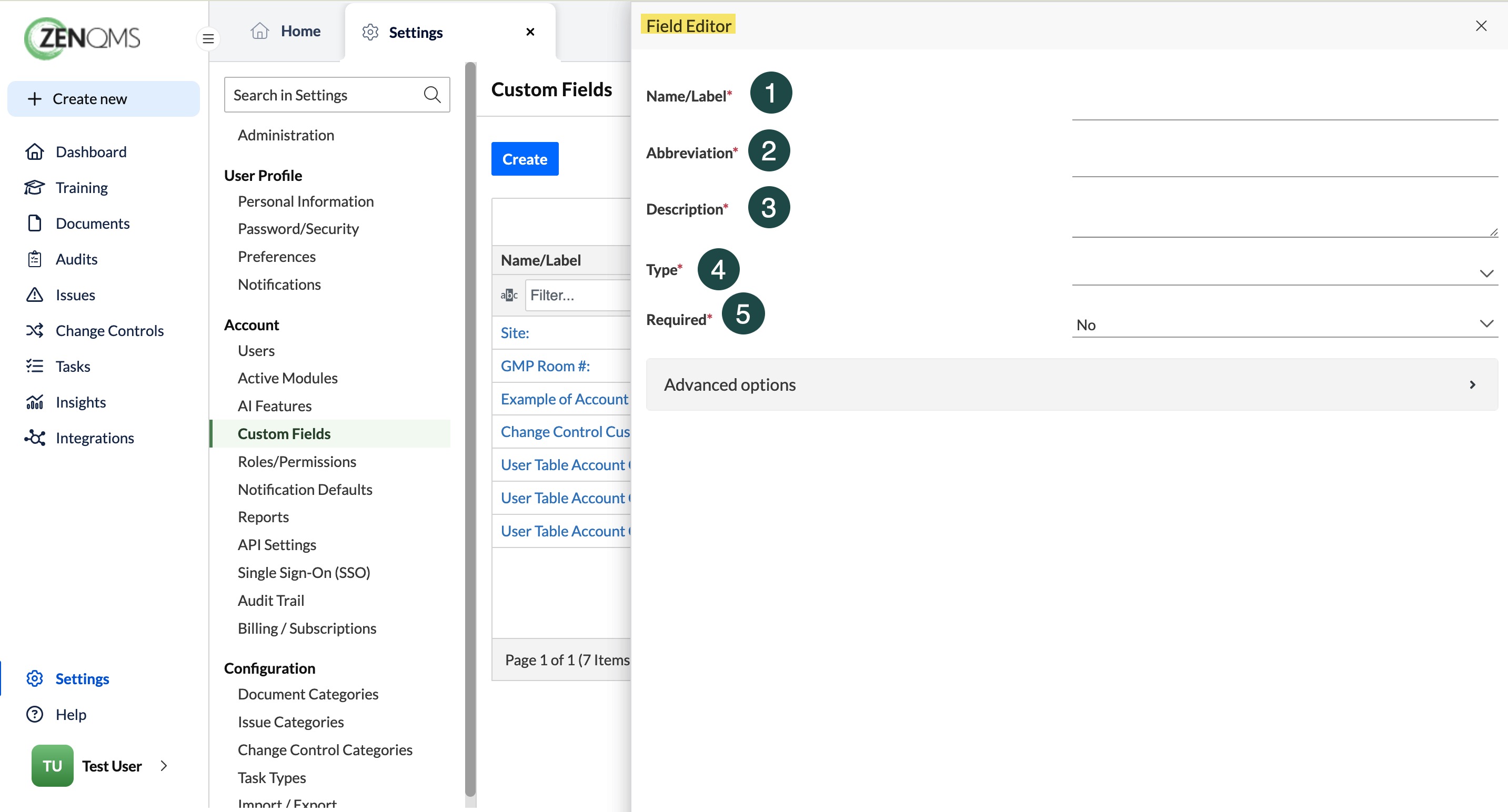Image resolution: width=1508 pixels, height=812 pixels.
Task: Open the GMP Room #: custom field
Action: [x=545, y=366]
